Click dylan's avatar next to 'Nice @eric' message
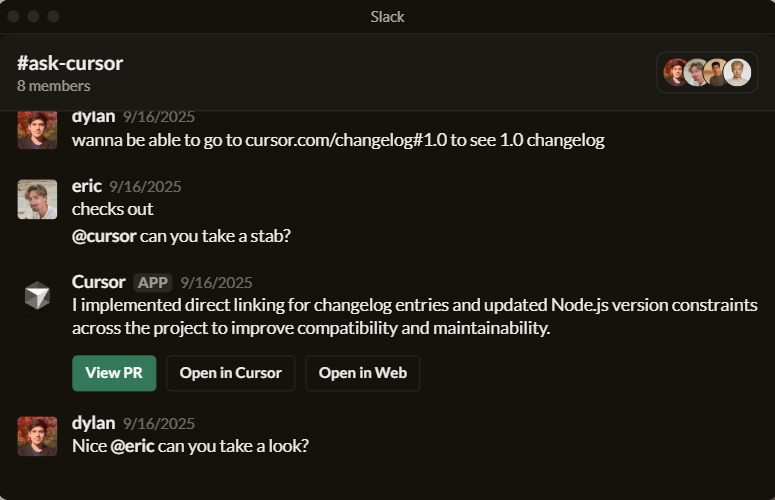This screenshot has width=775, height=500. coord(37,436)
